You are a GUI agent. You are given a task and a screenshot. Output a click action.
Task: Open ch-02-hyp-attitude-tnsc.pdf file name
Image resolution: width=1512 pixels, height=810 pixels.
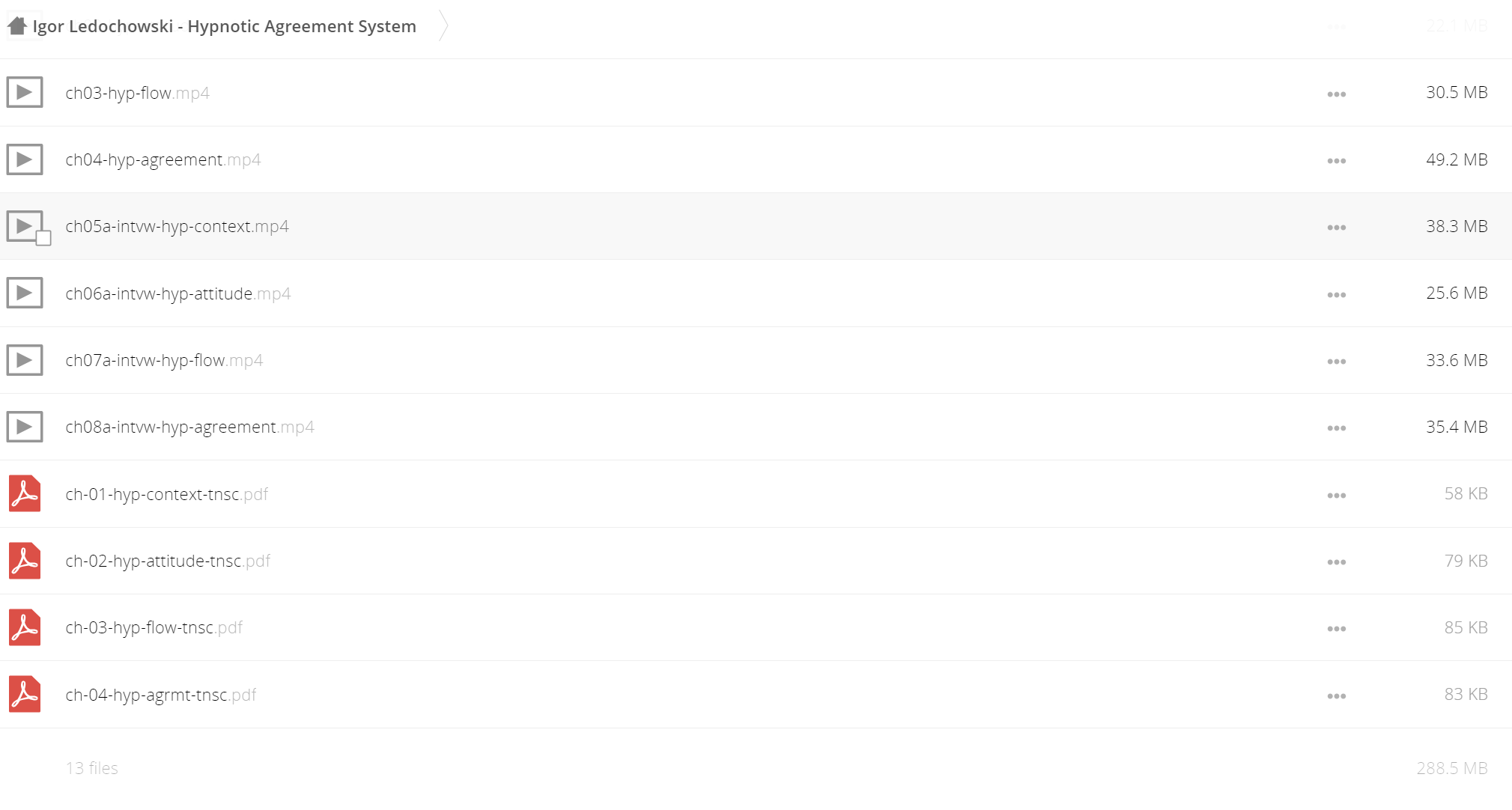168,561
